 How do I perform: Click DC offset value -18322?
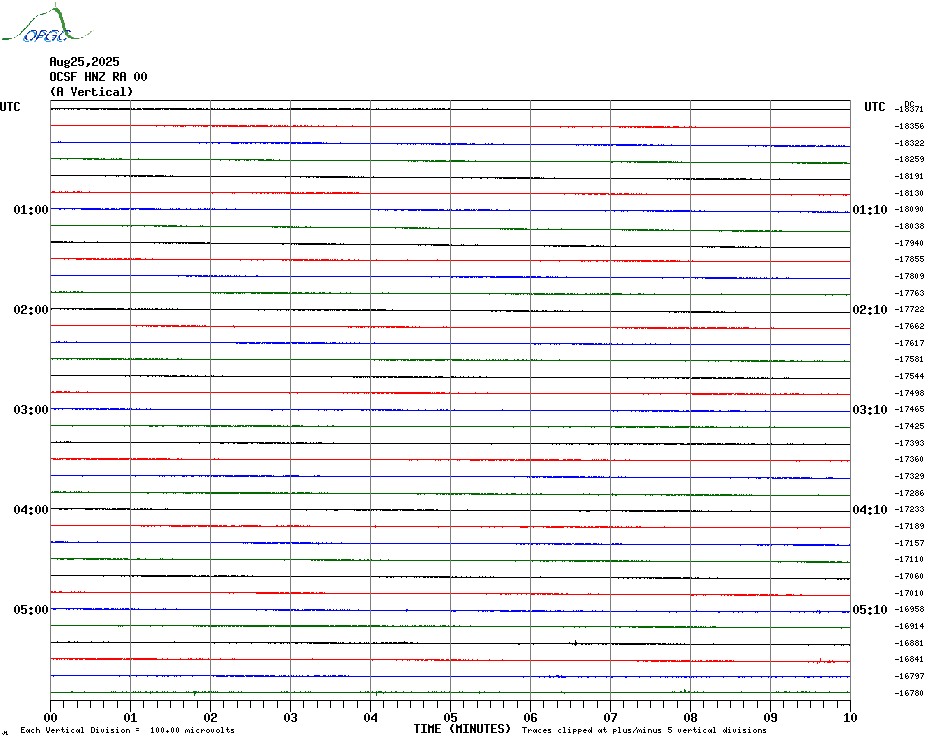point(909,143)
